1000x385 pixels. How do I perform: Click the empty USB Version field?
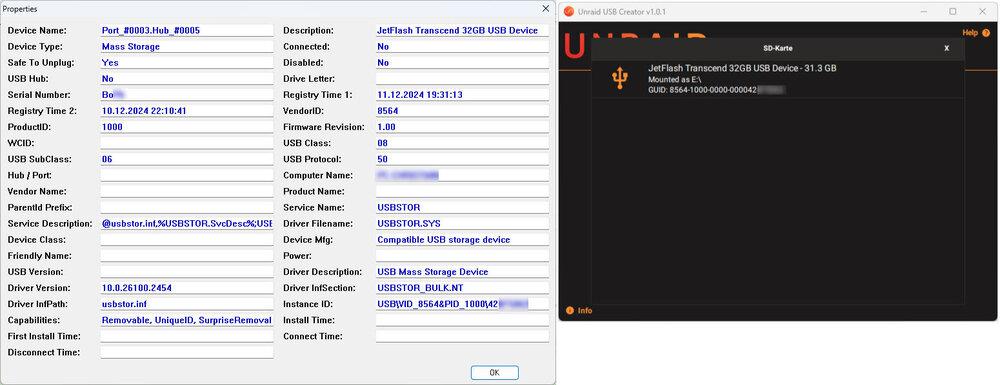point(187,272)
